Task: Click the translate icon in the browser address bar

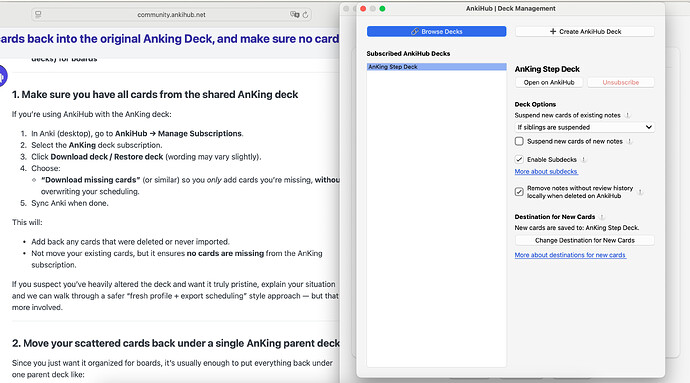Action: (x=294, y=15)
